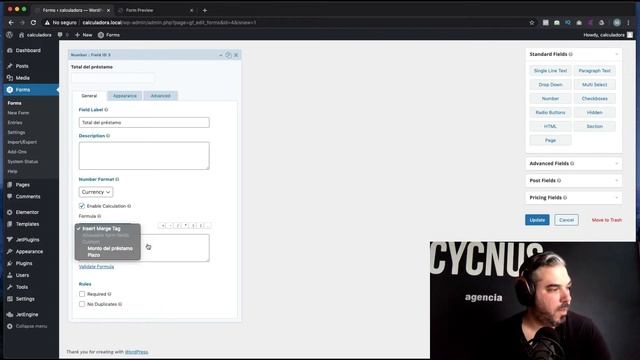Open the Plugins menu

click(24, 263)
